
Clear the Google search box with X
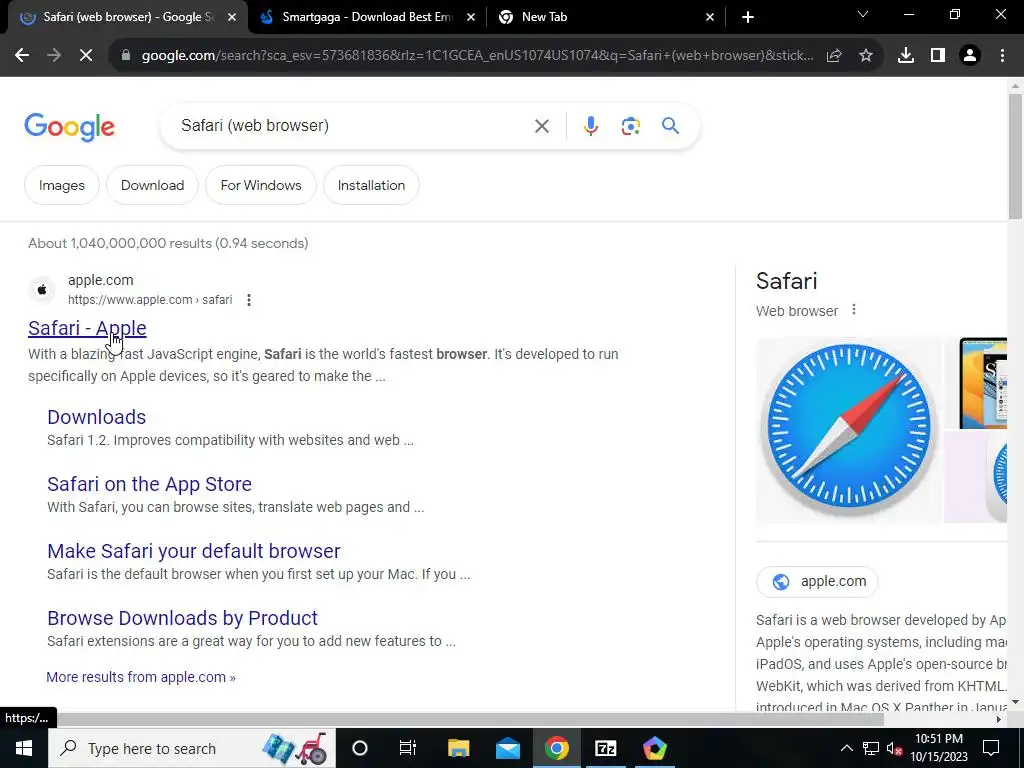542,126
